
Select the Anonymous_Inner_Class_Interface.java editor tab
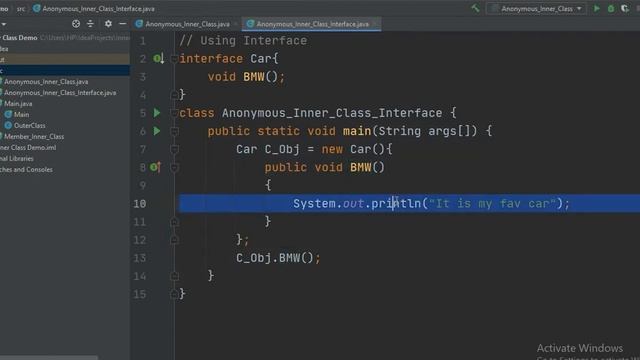(x=312, y=24)
